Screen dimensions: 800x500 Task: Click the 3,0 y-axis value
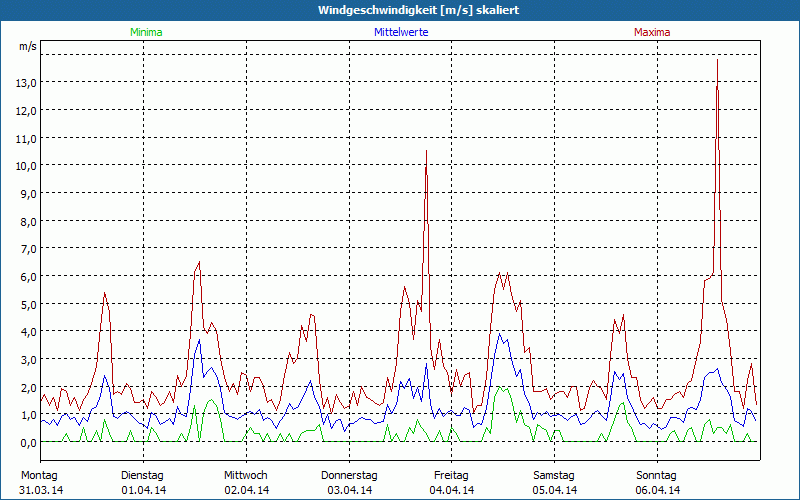[28, 360]
